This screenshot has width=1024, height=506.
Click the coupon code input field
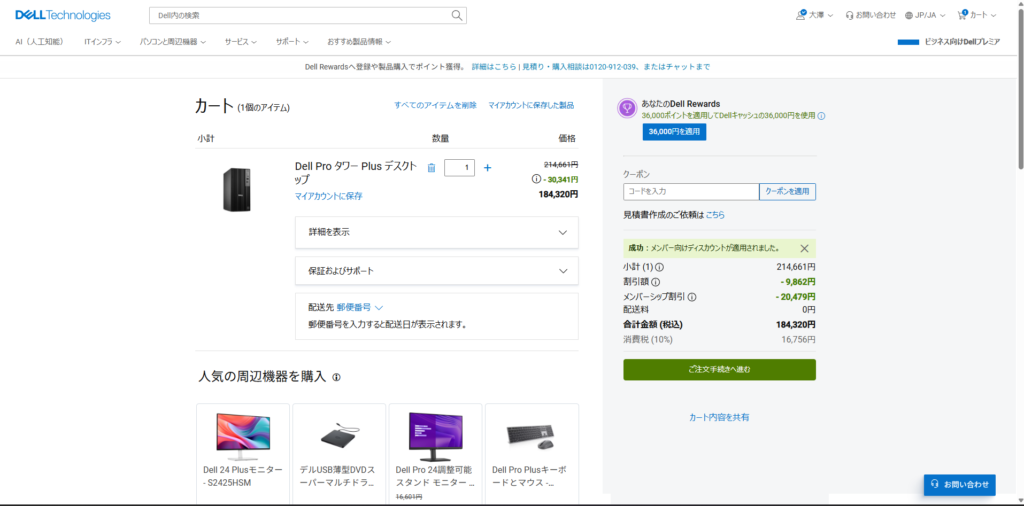pos(690,192)
